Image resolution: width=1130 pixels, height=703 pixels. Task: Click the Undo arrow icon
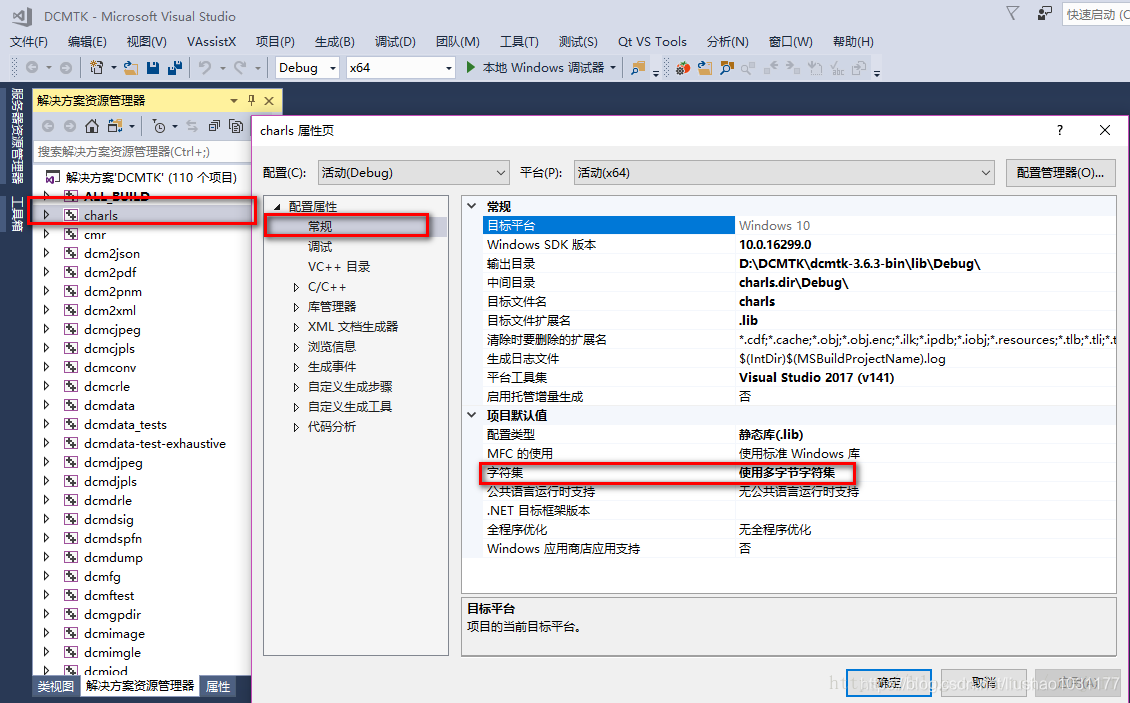coord(205,68)
